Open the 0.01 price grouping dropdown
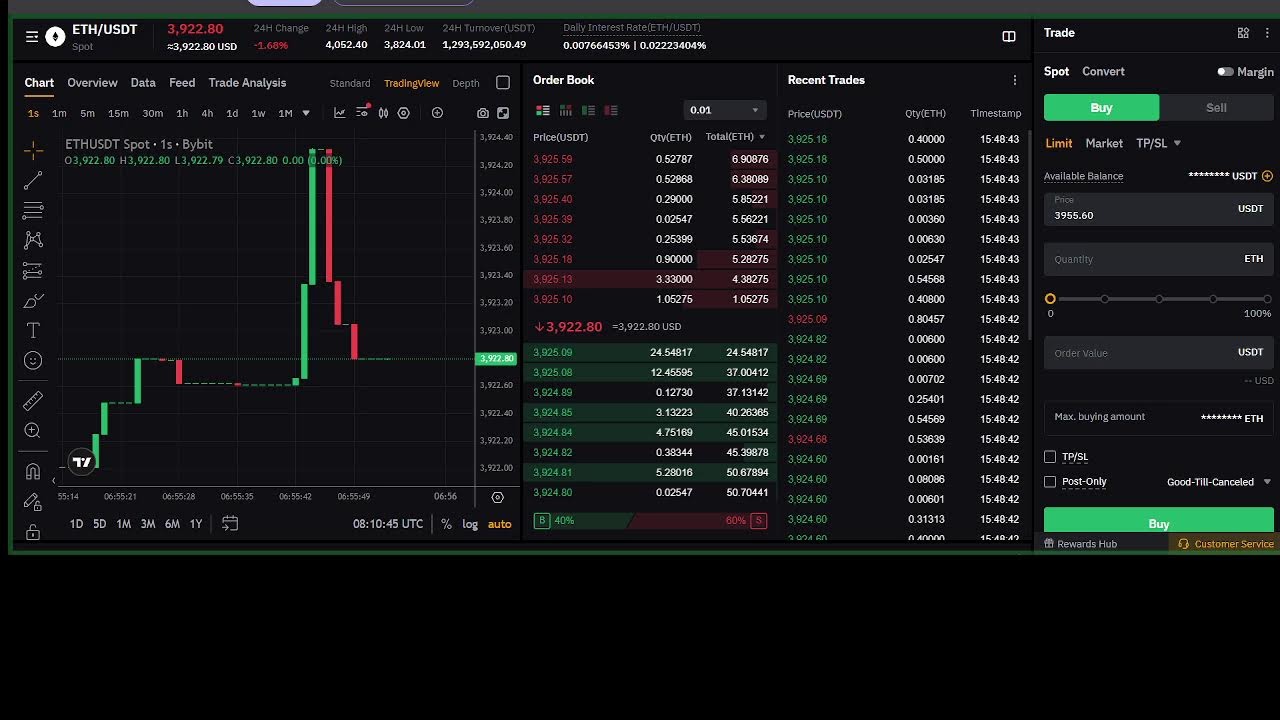The height and width of the screenshot is (720, 1280). point(725,110)
